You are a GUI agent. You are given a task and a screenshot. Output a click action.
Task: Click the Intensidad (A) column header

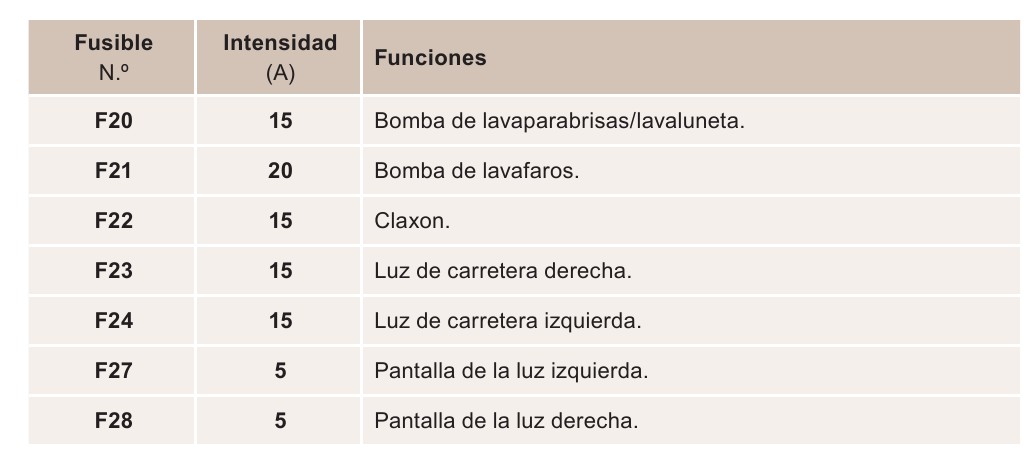coord(279,57)
